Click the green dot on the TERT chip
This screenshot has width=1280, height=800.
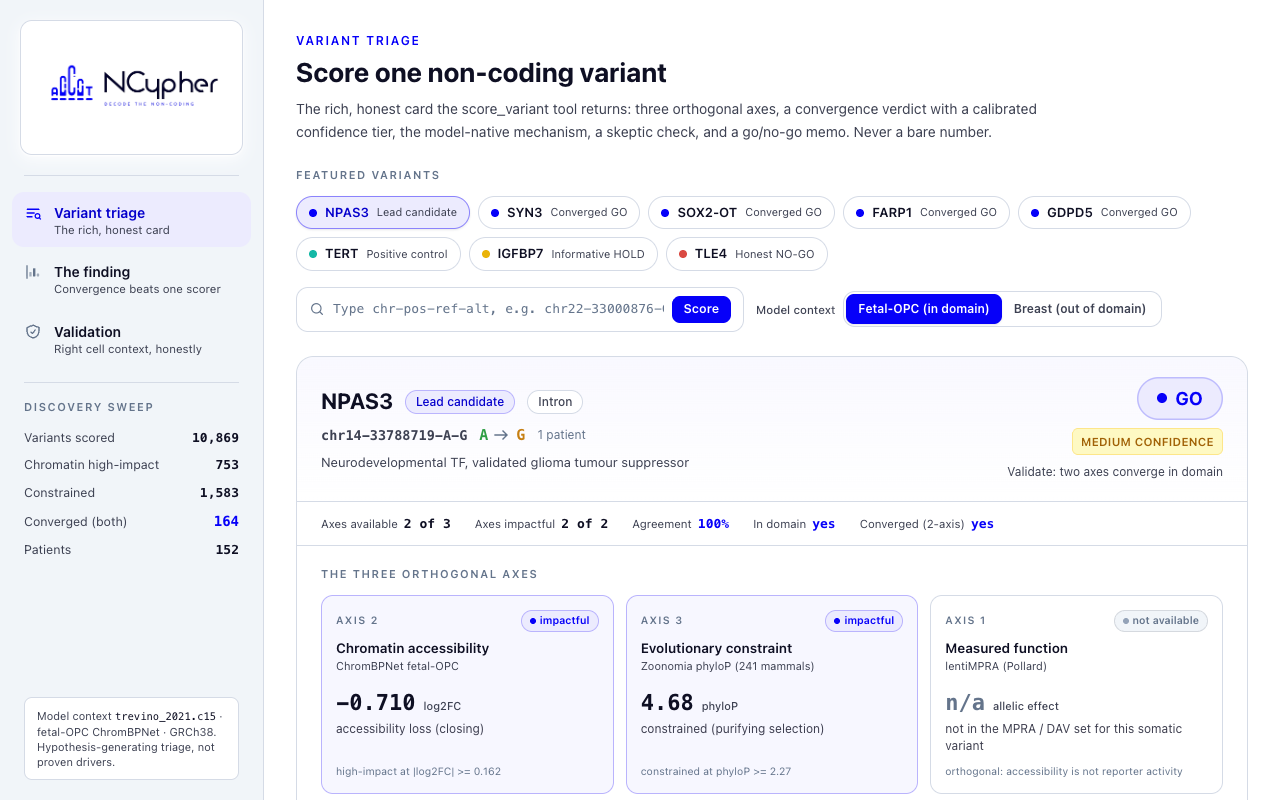314,254
